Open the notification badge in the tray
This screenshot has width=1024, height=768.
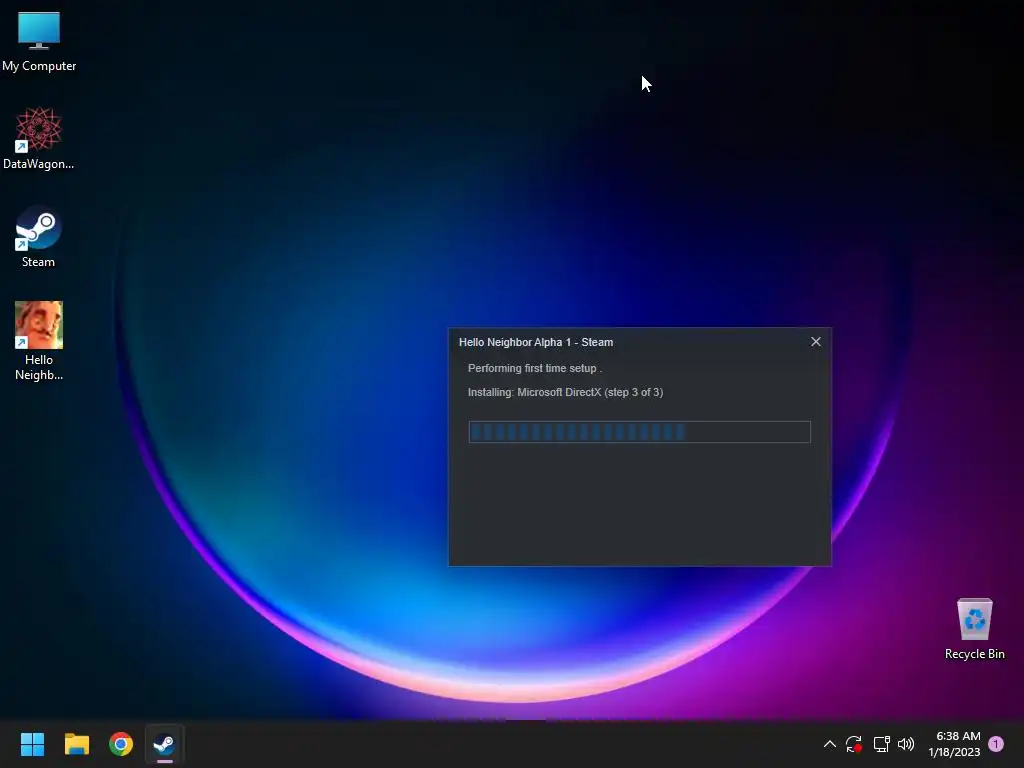click(996, 744)
